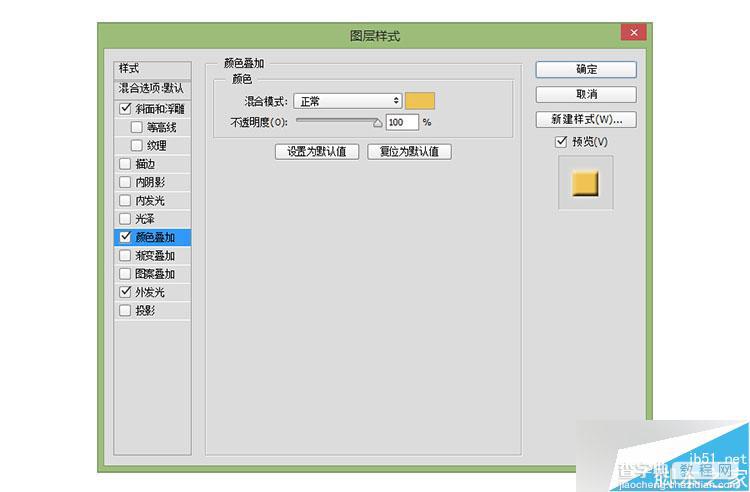Select the 内阴影 style label
Viewport: 750px width, 492px height.
(150, 182)
